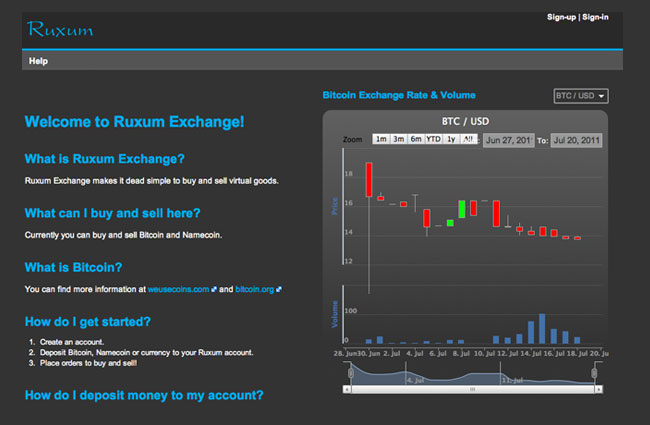The height and width of the screenshot is (425, 650).
Task: Select the 6m zoom range
Action: tap(416, 139)
